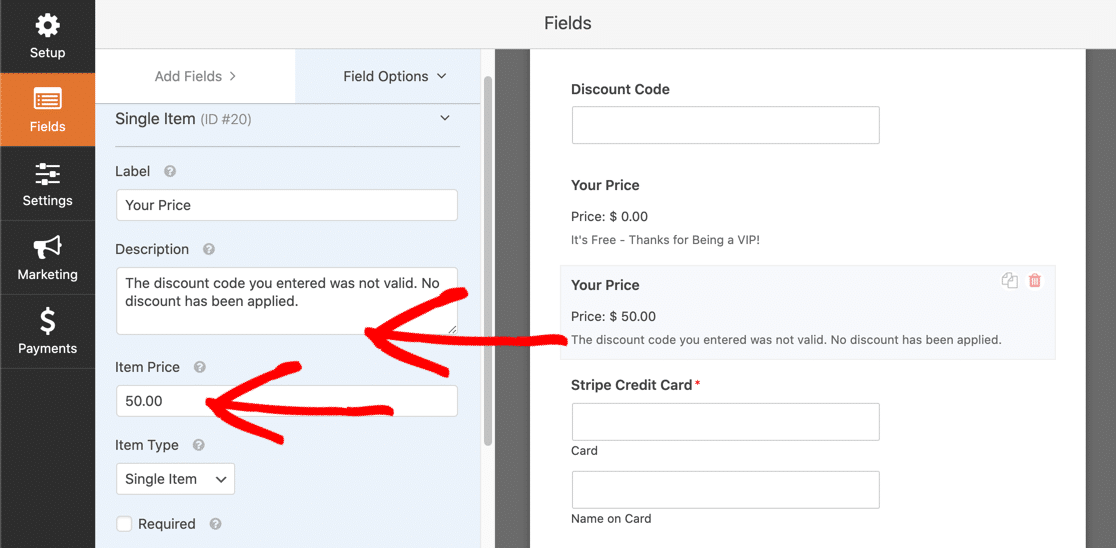Duplicate the selected Your Price field
This screenshot has height=548, width=1116.
[x=1009, y=280]
